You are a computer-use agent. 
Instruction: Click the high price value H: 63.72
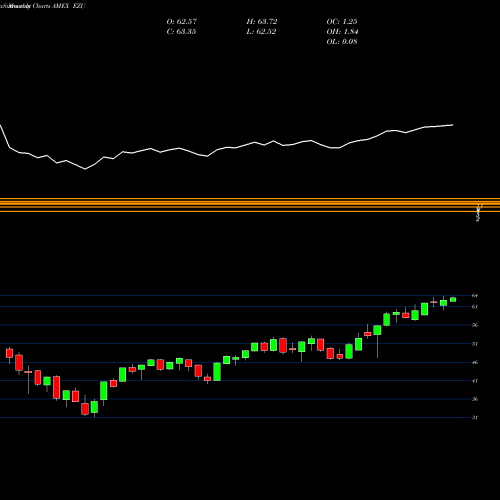point(262,22)
